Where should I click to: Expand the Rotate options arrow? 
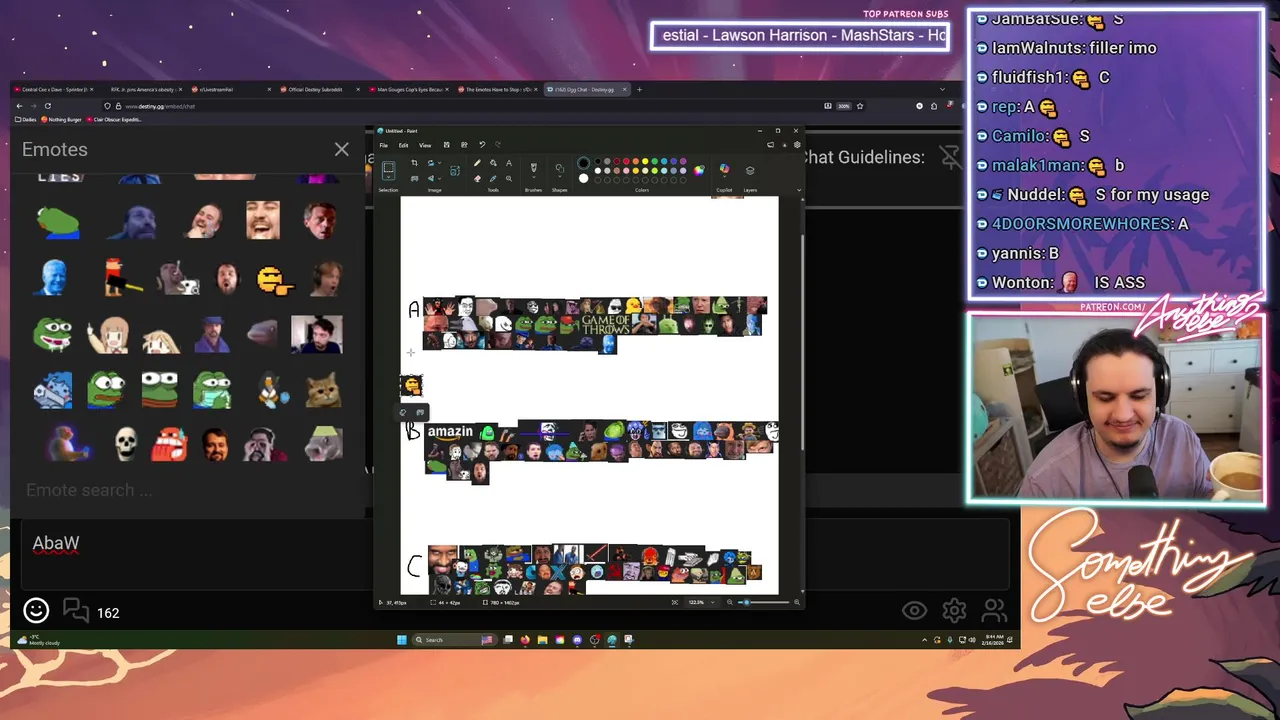(x=439, y=163)
